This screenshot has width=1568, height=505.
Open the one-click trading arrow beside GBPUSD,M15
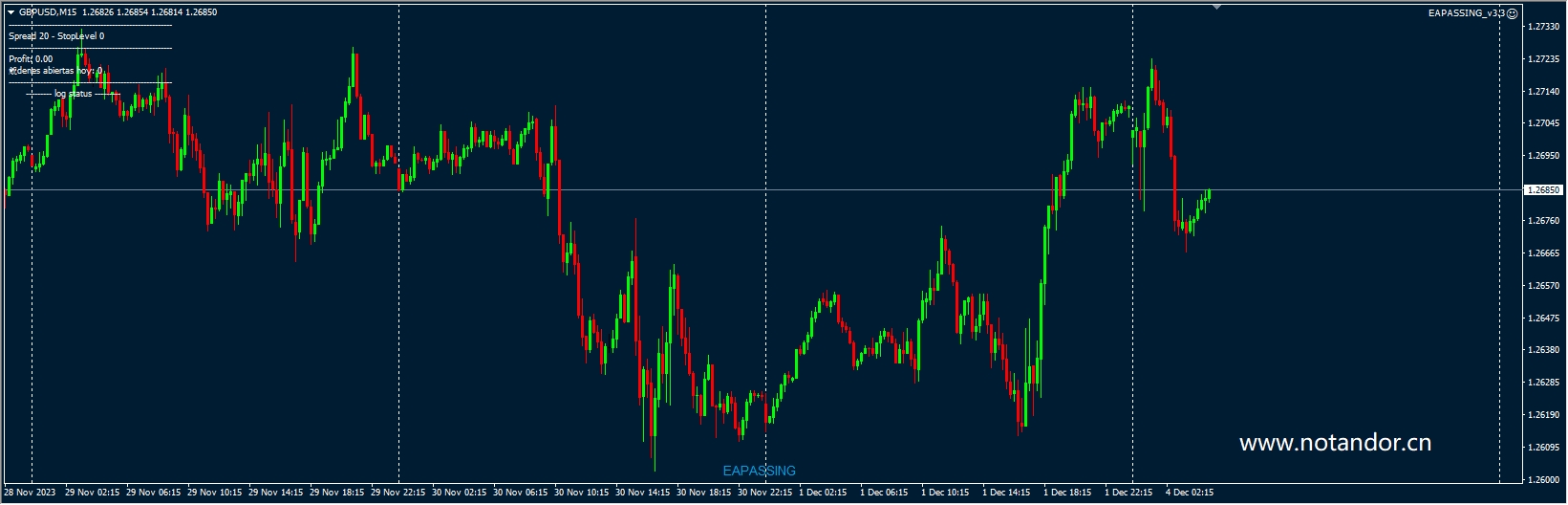coord(11,12)
